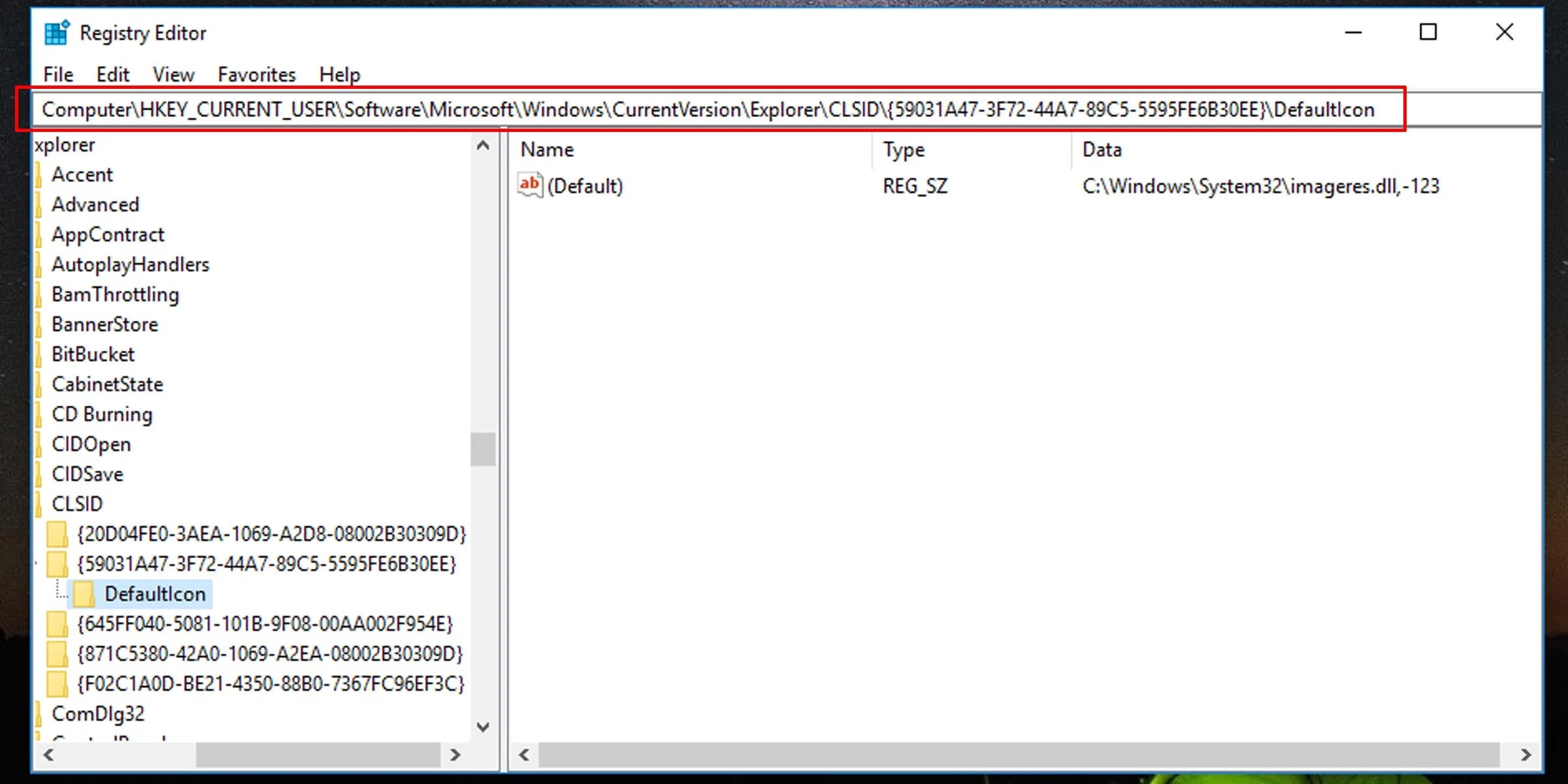
Task: Open the File menu
Action: click(58, 74)
